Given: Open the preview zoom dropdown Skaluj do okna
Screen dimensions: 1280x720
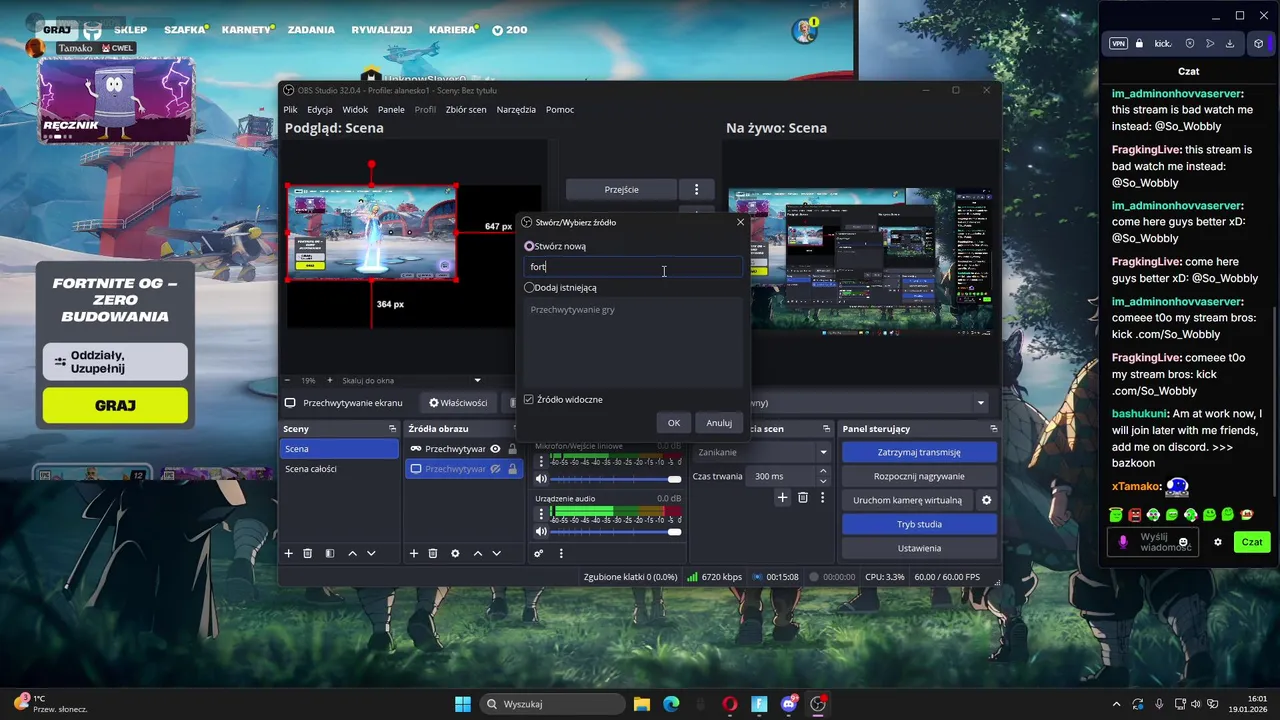Looking at the screenshot, I should [411, 380].
